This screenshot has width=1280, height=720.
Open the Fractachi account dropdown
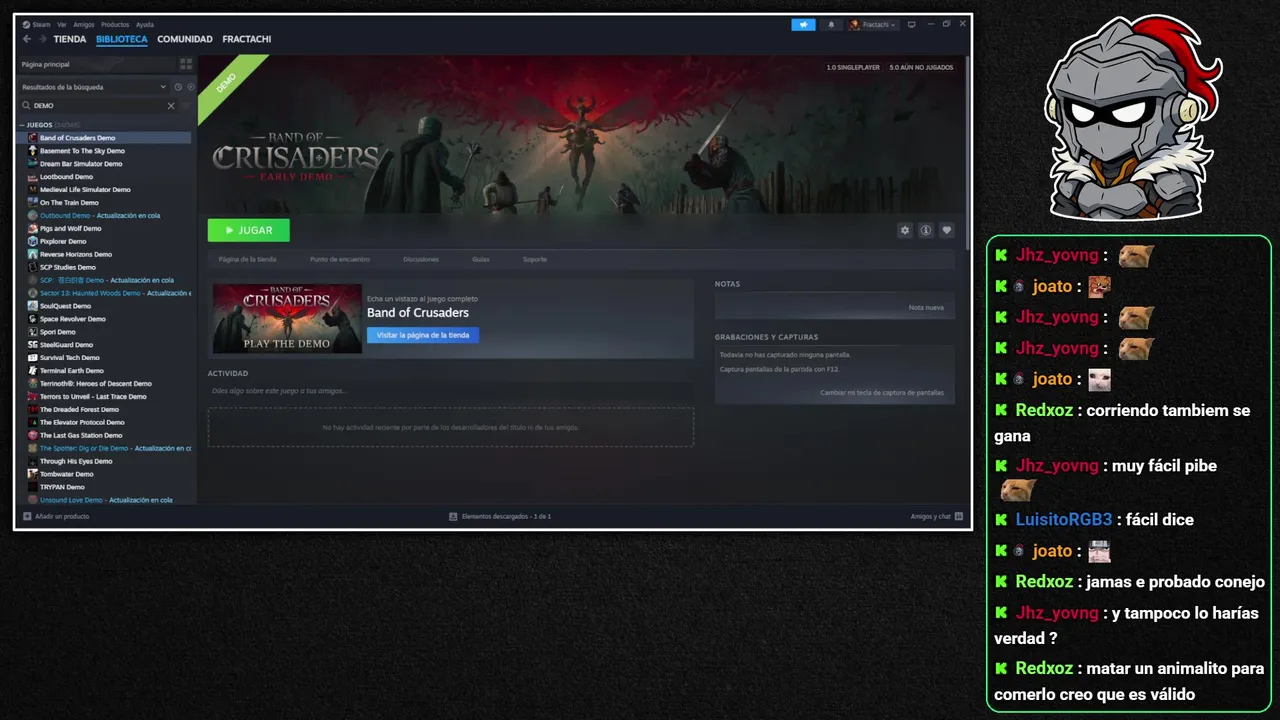coord(873,24)
